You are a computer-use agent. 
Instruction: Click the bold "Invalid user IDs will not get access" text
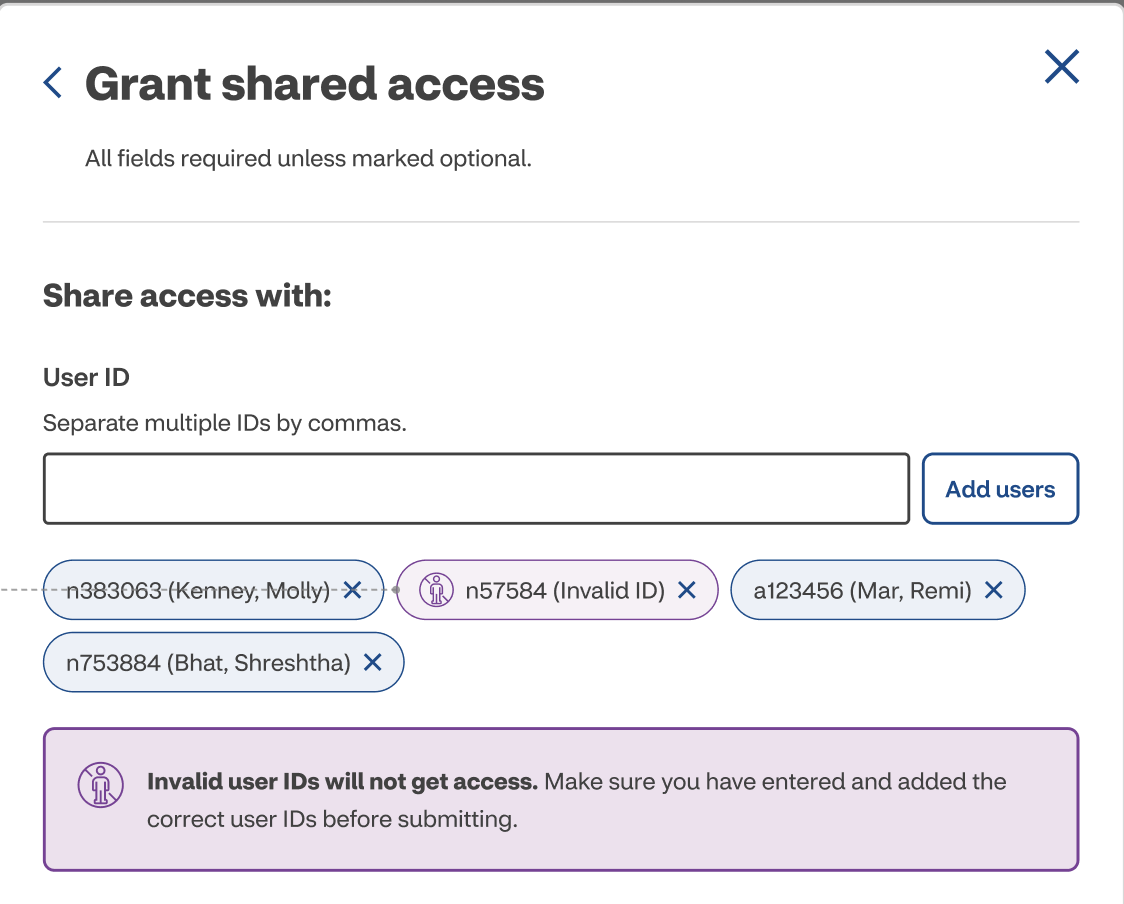[x=342, y=781]
